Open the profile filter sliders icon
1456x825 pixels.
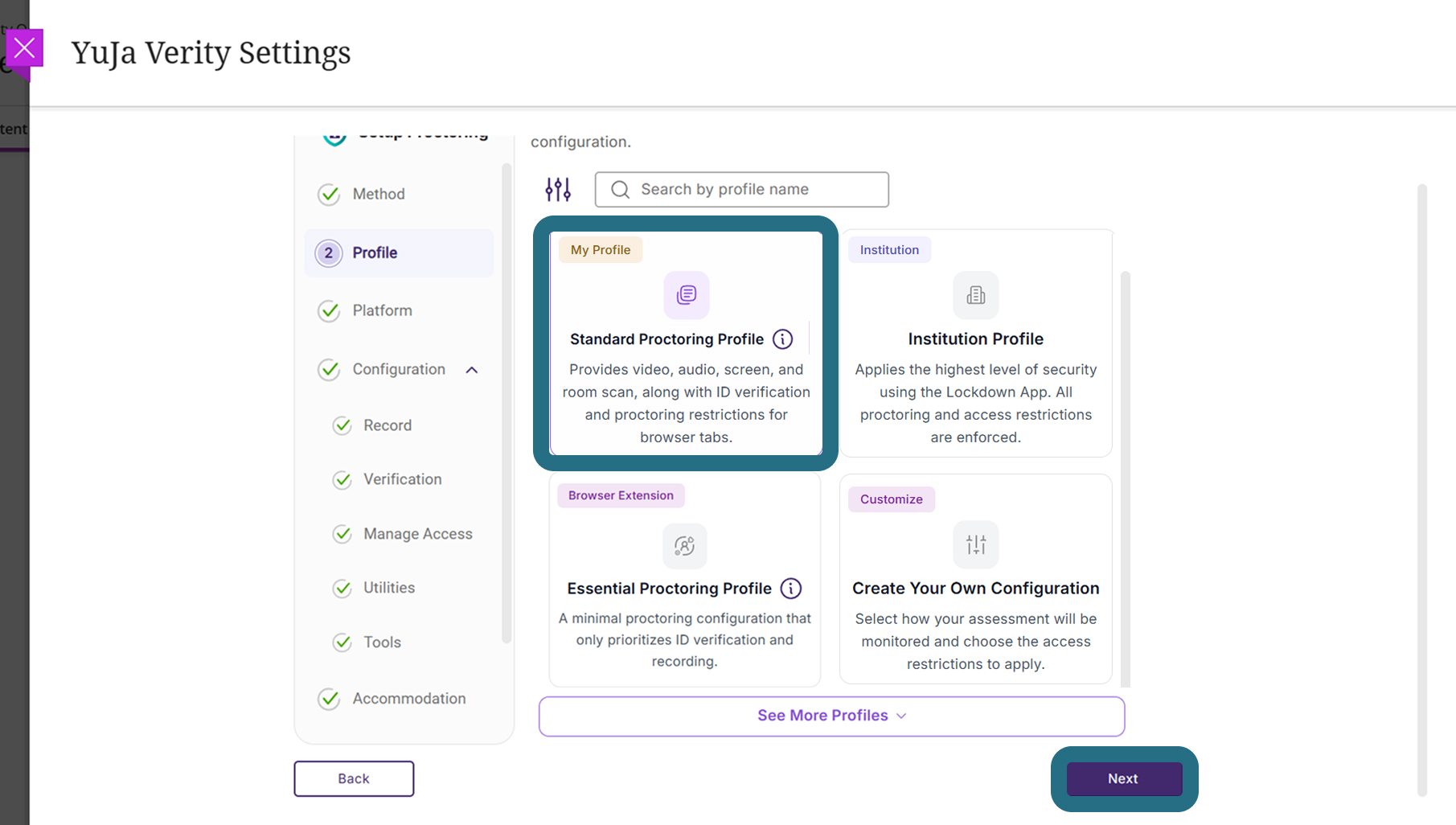click(558, 189)
